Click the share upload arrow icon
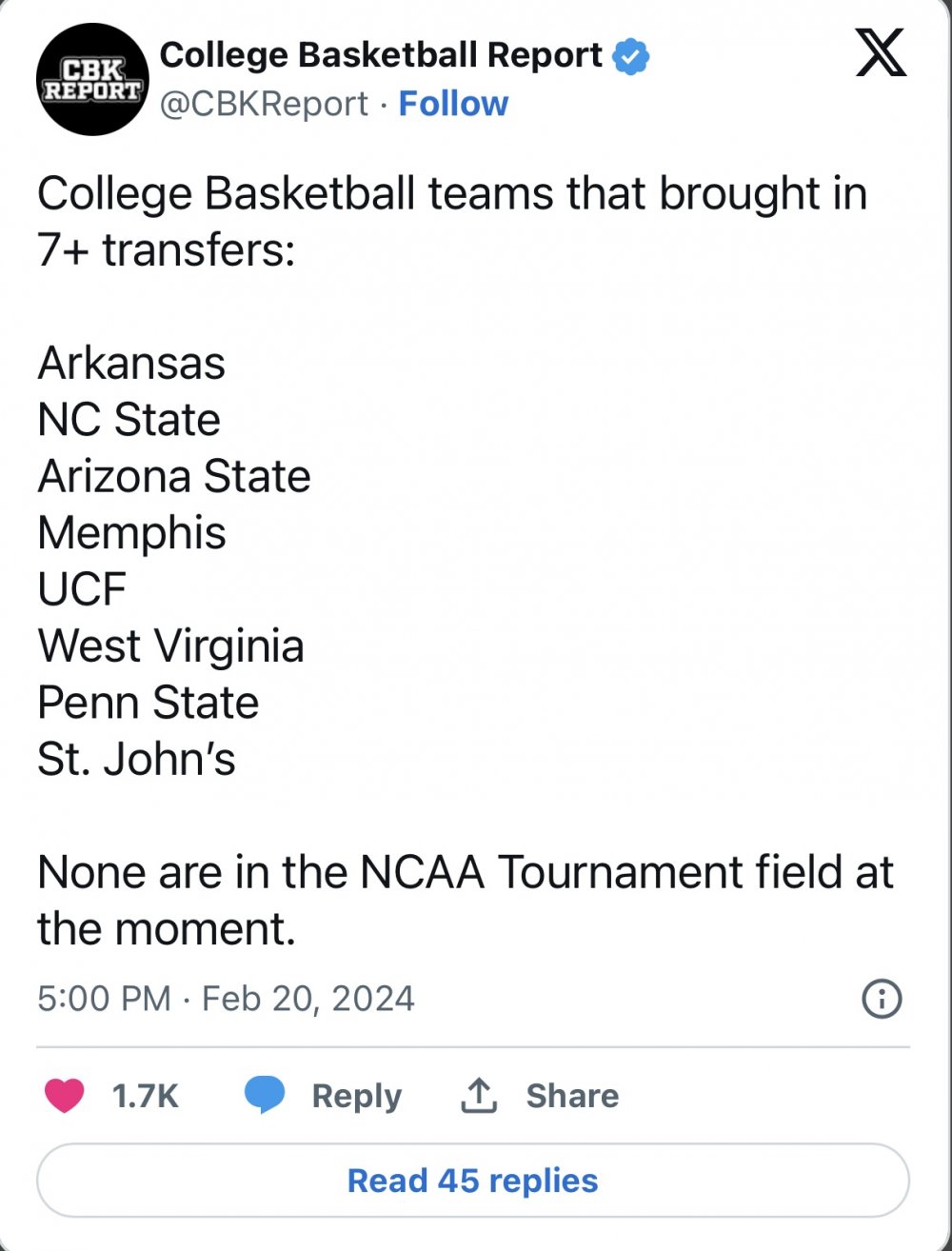 [479, 1096]
